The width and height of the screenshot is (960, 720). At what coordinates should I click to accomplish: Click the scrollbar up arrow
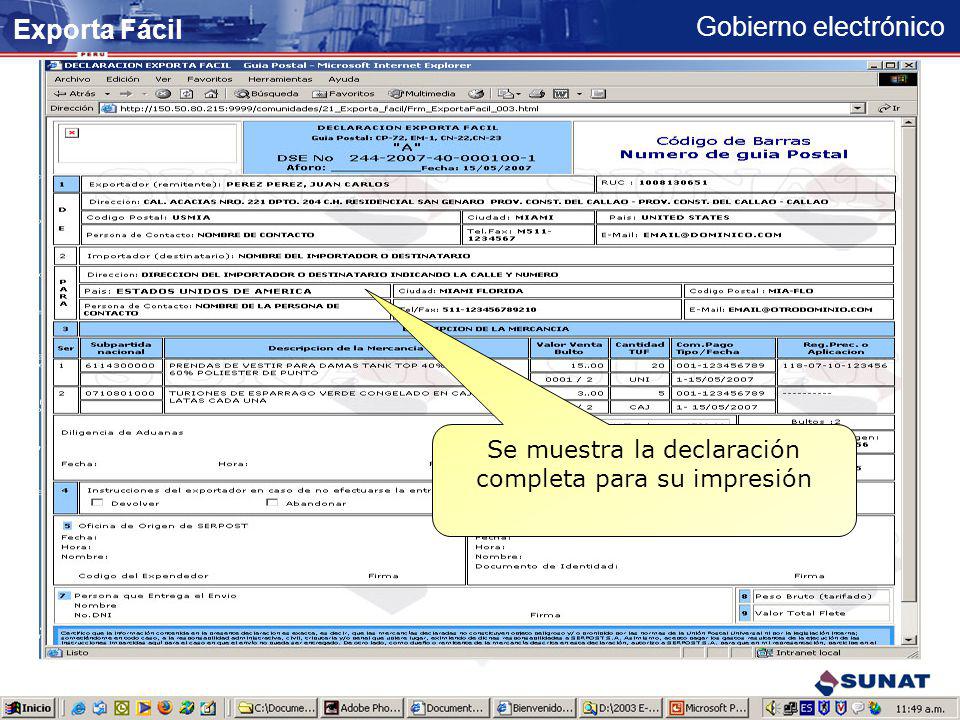coord(909,122)
